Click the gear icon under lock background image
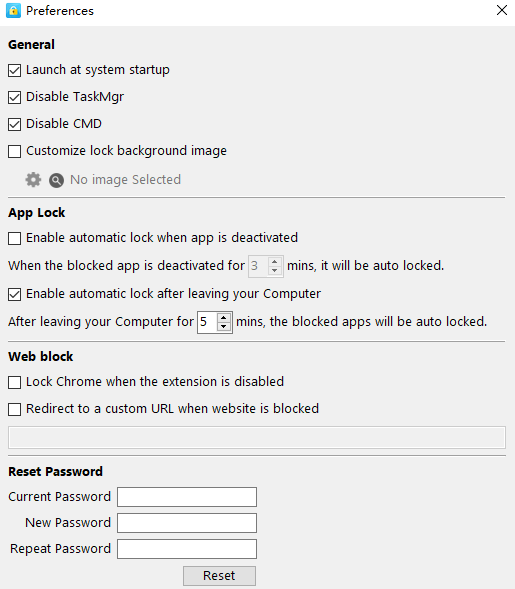The image size is (515, 589). click(33, 180)
